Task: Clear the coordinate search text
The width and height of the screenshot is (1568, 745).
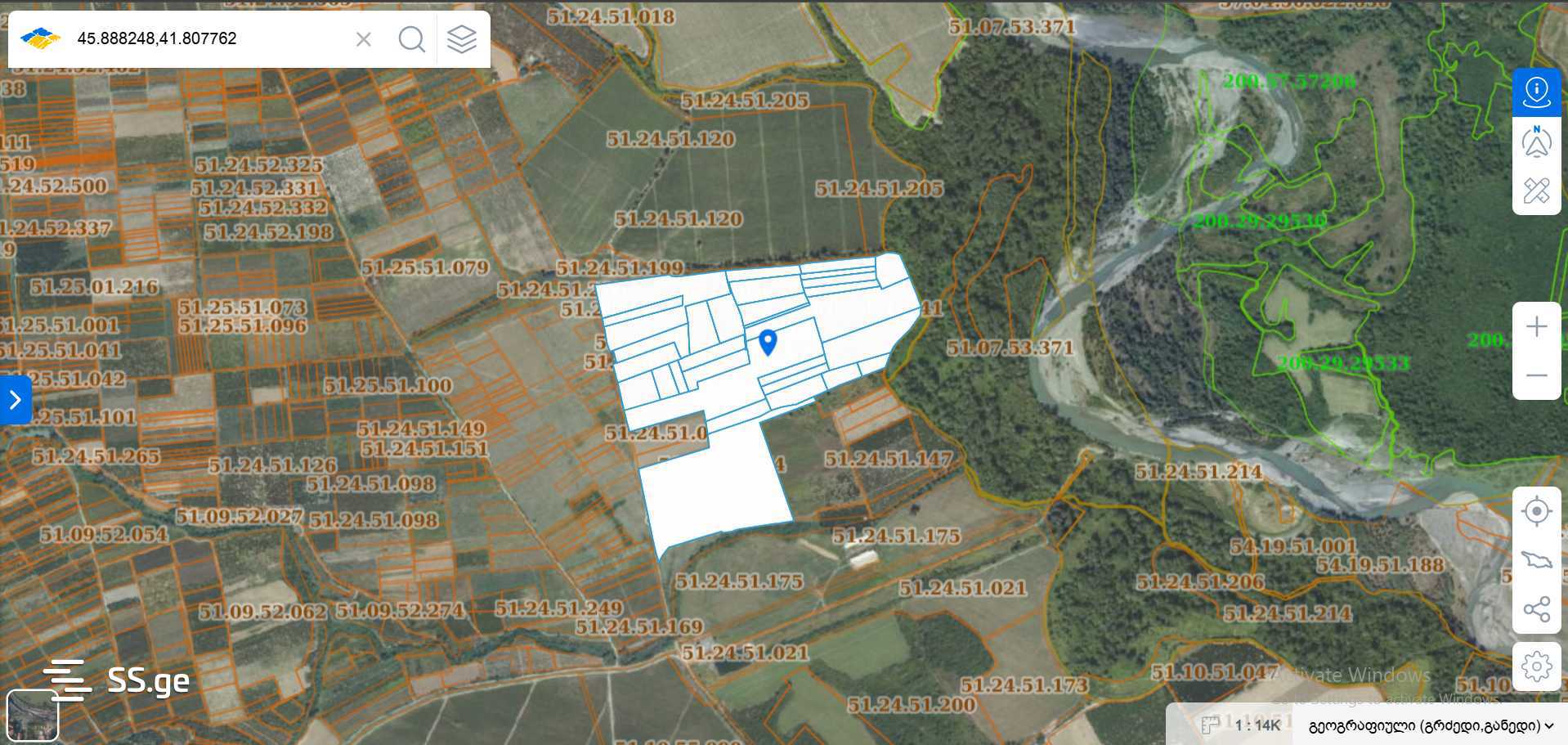Action: pos(364,38)
